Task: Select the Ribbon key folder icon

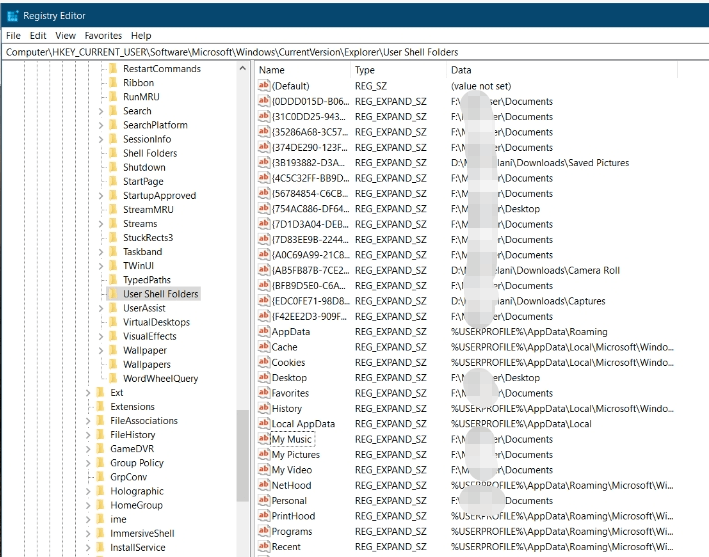Action: [113, 83]
